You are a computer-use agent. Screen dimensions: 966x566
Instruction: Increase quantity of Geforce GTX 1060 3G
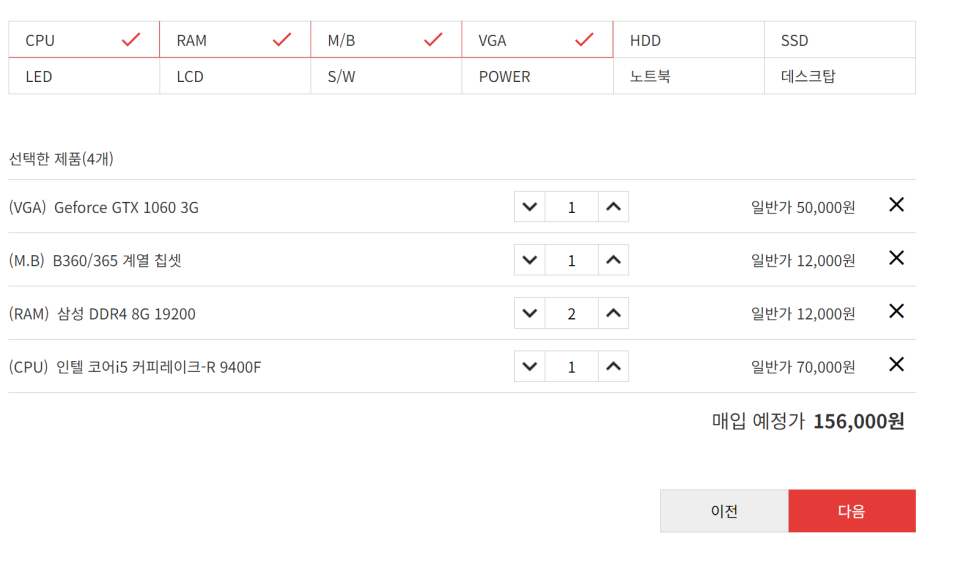click(613, 207)
